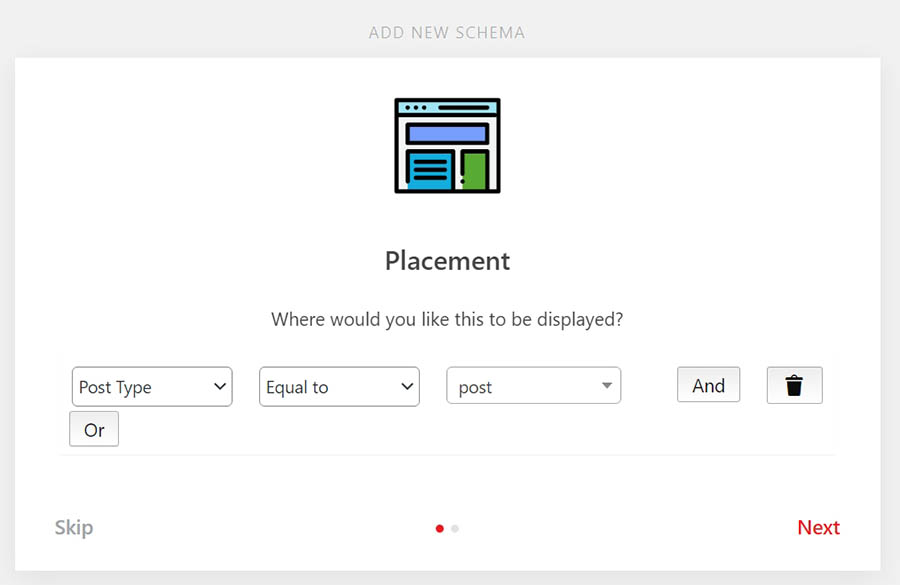
Task: Click the ADD NEW SCHEMA title
Action: [447, 33]
